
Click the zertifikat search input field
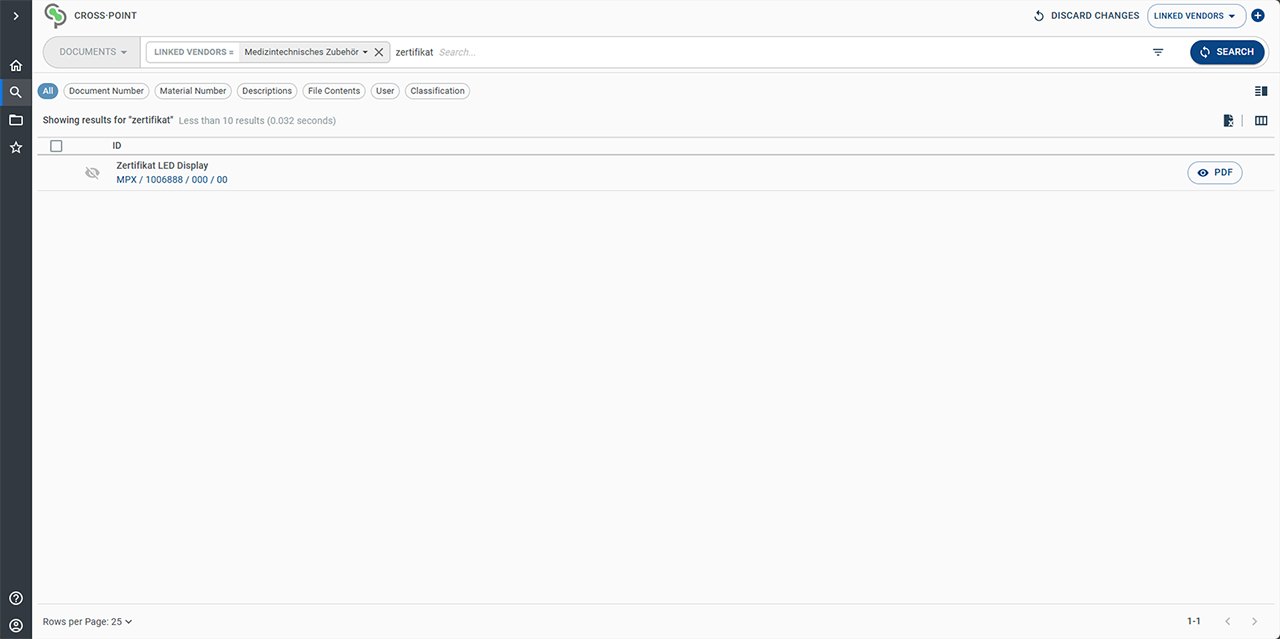(x=460, y=52)
